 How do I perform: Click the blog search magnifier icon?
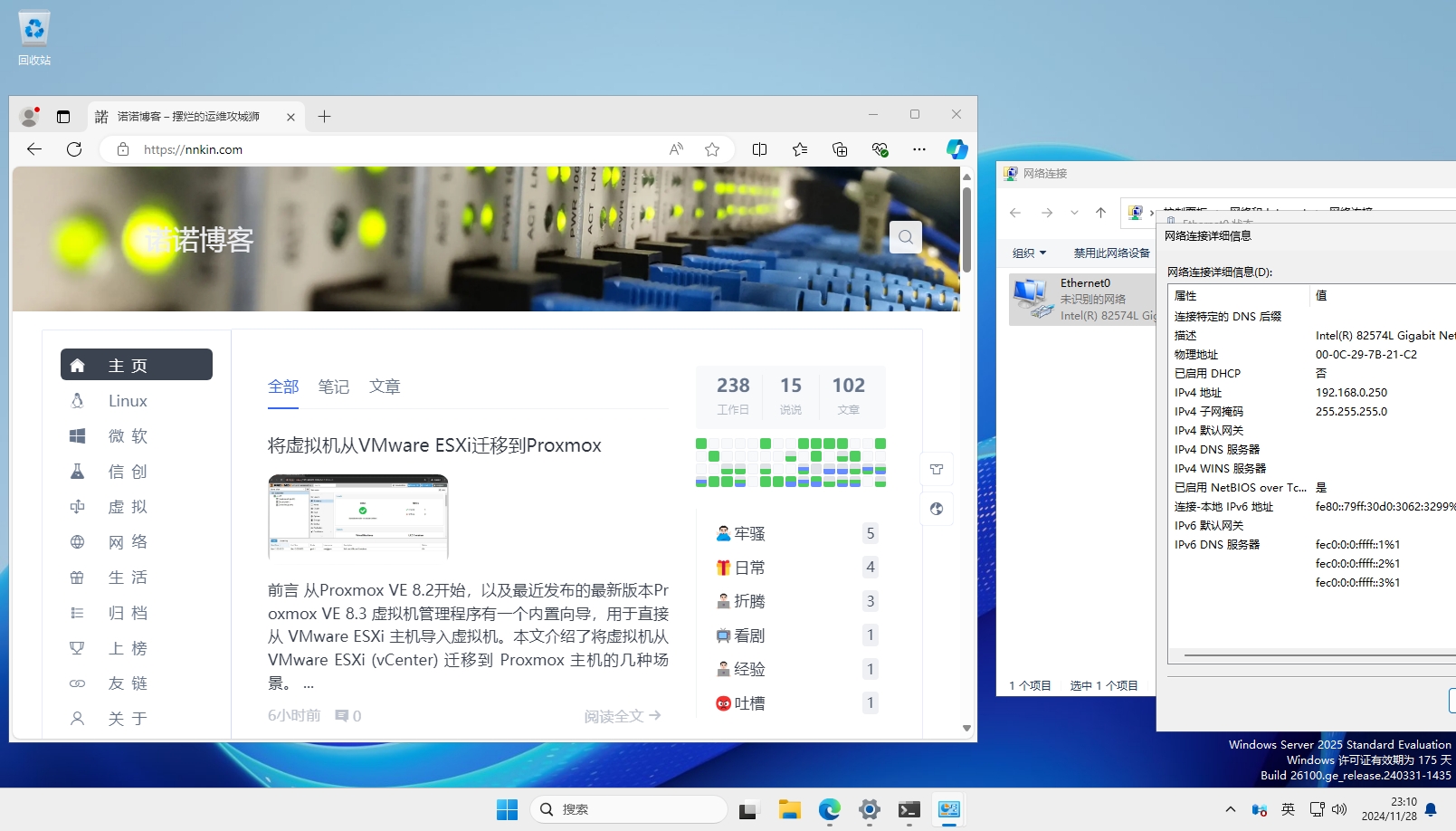point(905,237)
